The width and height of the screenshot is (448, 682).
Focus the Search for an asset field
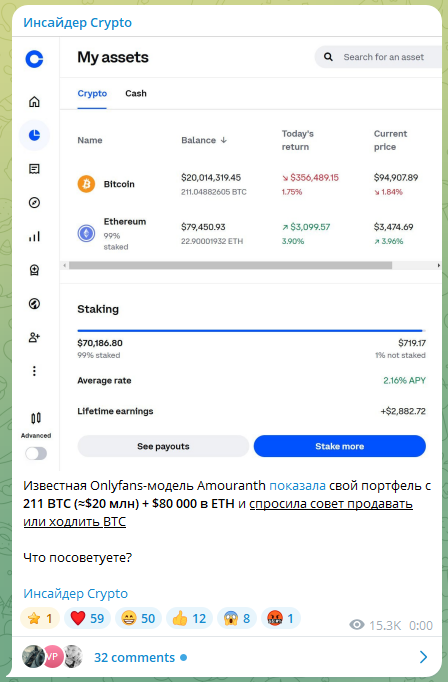click(378, 57)
